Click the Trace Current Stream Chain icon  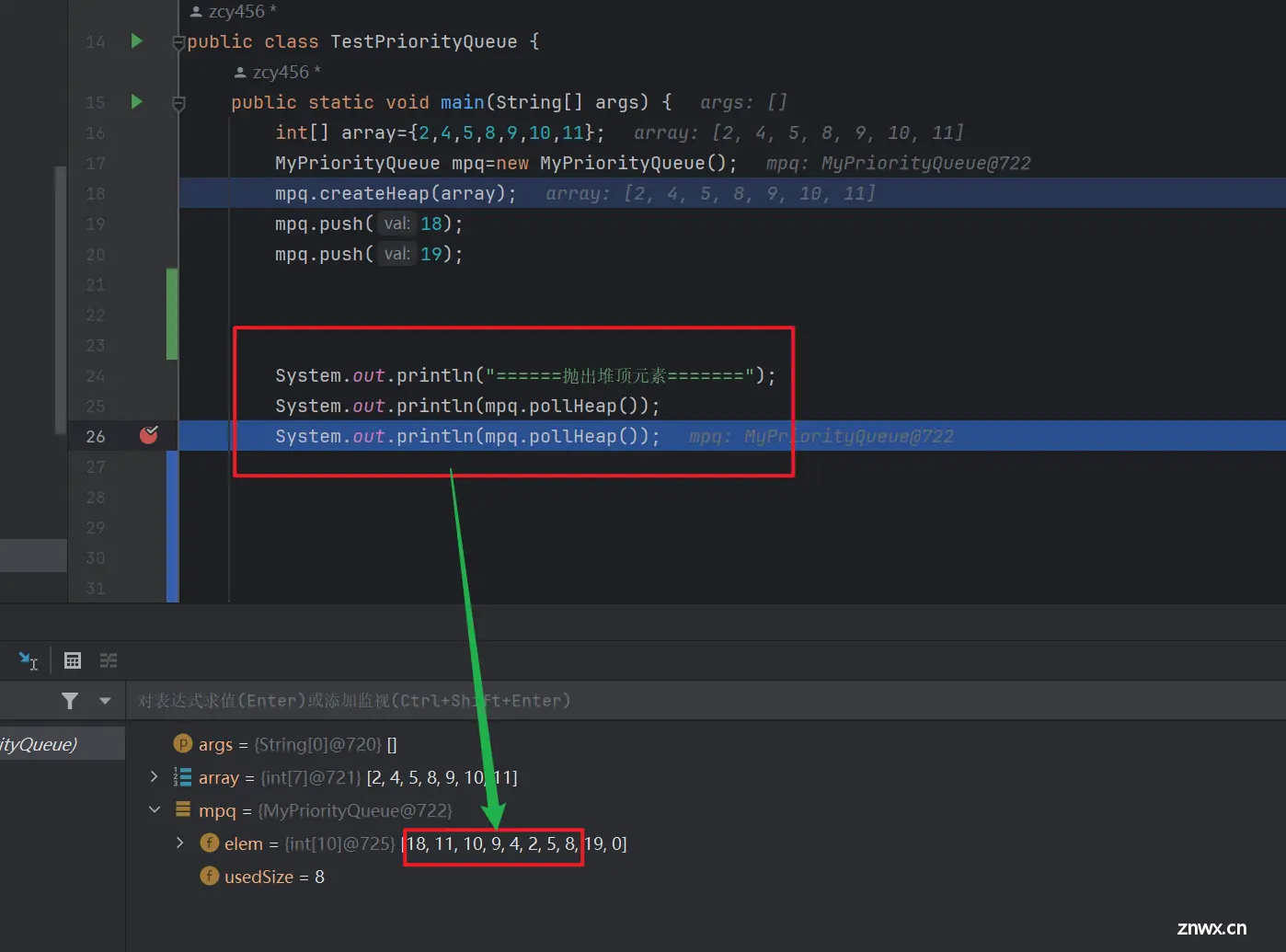pos(109,660)
